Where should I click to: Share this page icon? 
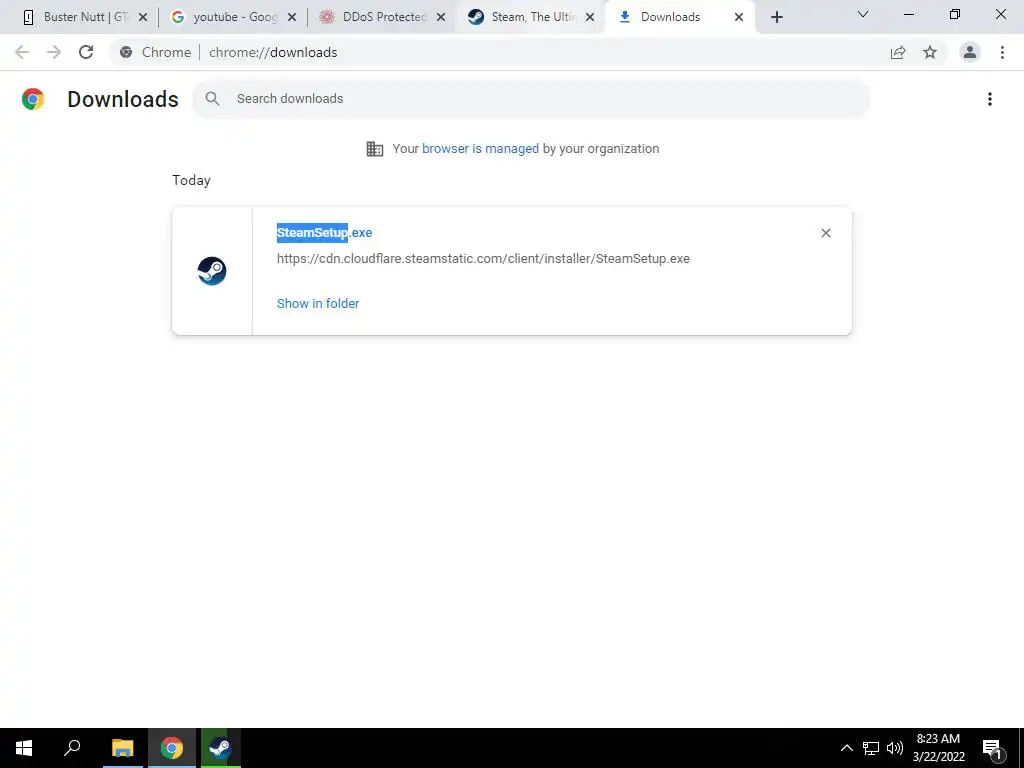pos(898,52)
